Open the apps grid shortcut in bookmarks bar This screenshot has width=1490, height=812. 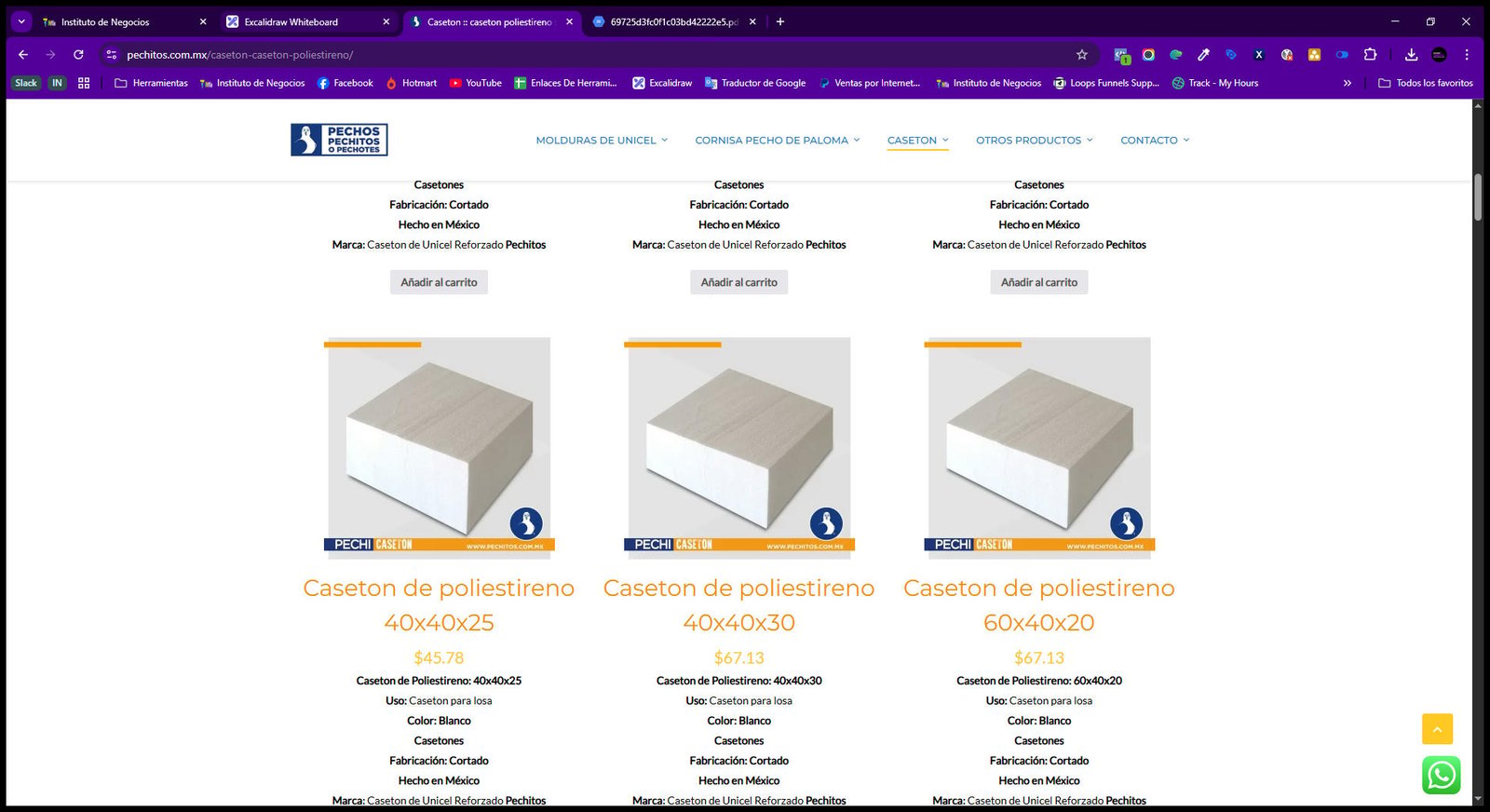click(x=84, y=83)
